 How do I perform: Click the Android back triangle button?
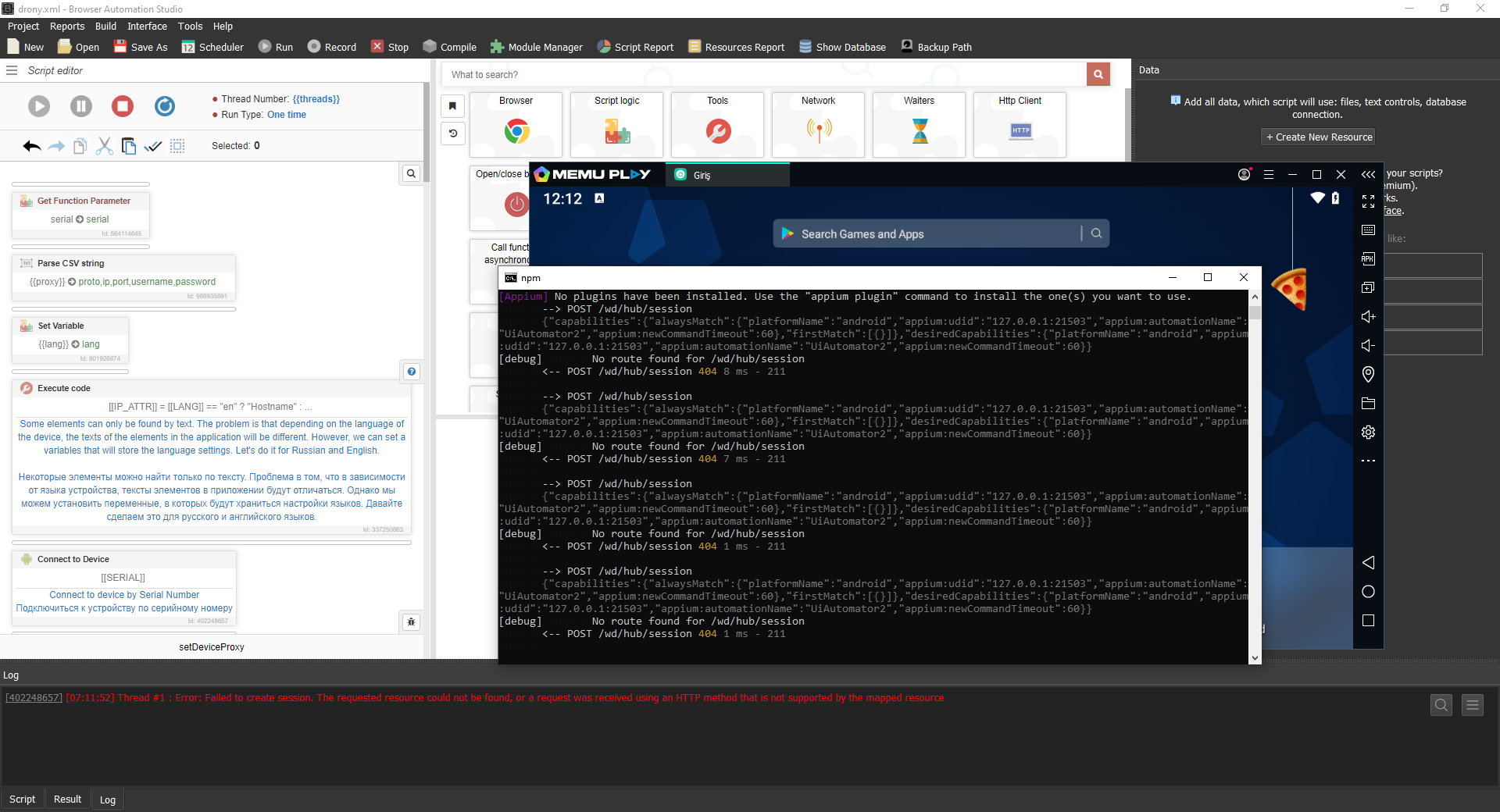click(x=1368, y=563)
